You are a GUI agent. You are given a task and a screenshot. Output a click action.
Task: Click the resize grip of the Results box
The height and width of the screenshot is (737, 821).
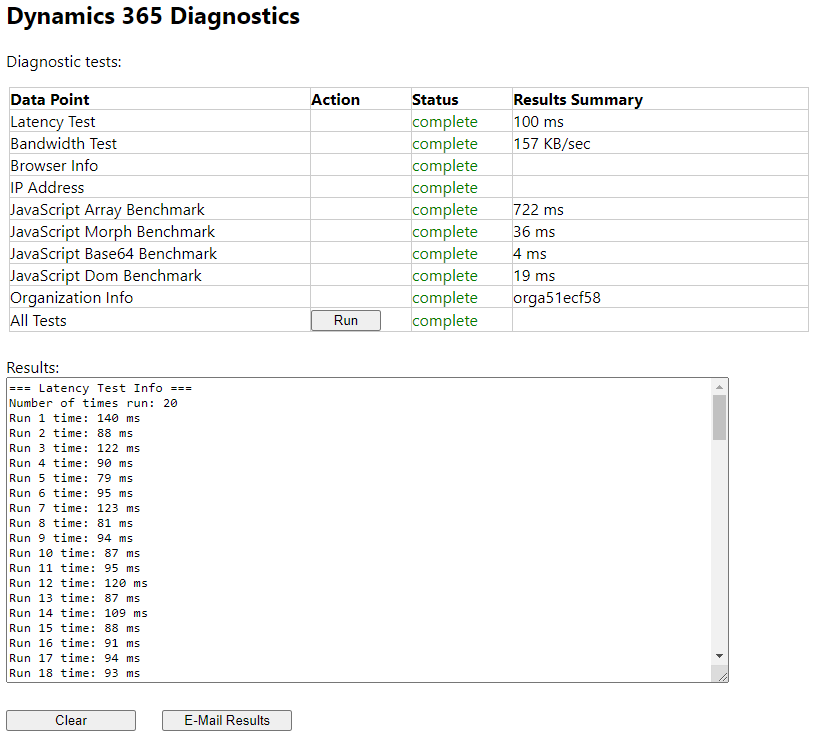tap(721, 675)
